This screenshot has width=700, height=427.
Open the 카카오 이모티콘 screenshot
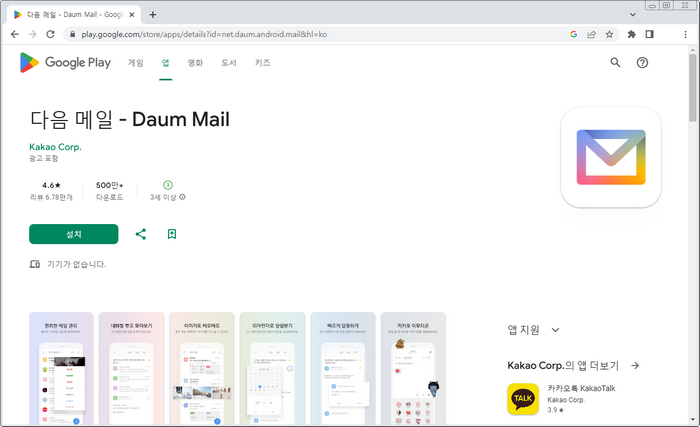[413, 368]
